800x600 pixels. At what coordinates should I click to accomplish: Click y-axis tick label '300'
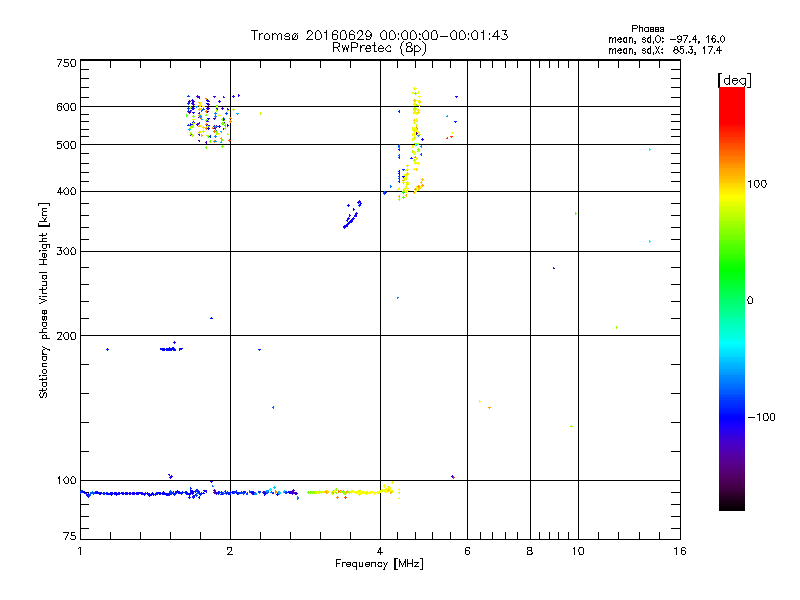[x=66, y=251]
